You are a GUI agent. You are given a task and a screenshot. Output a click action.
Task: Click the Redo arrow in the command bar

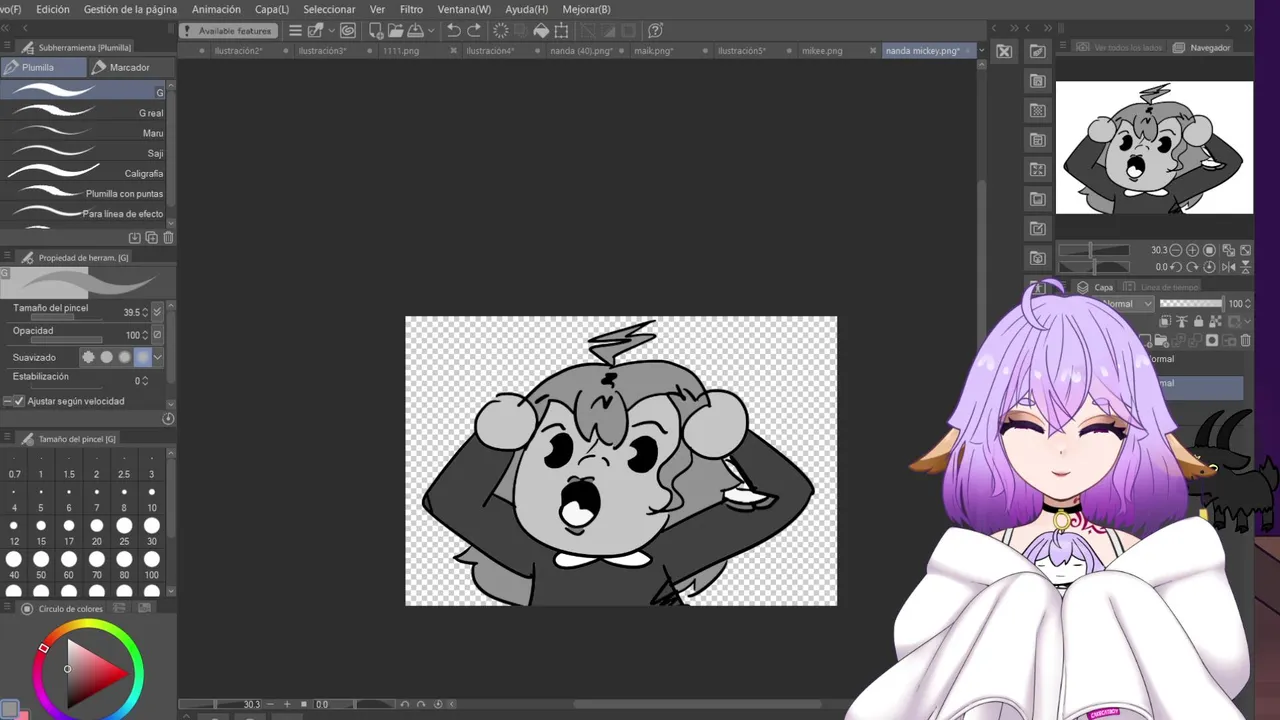point(474,31)
